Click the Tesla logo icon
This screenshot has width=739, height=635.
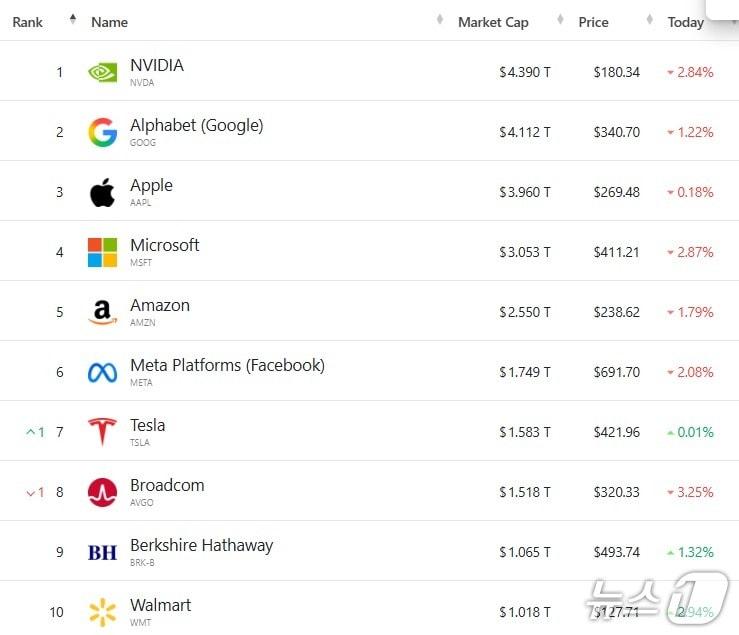click(102, 432)
